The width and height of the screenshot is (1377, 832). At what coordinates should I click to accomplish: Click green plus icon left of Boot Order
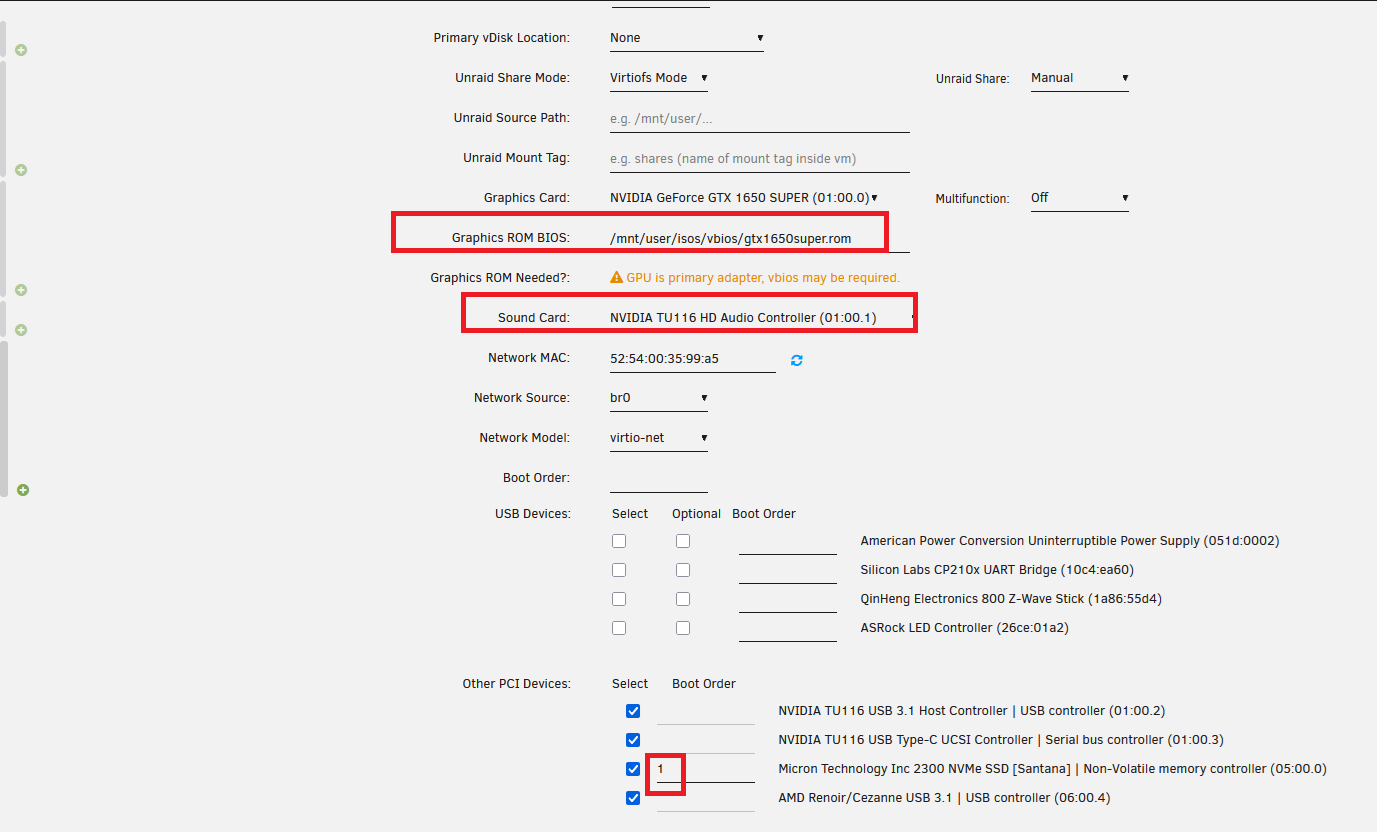point(23,490)
